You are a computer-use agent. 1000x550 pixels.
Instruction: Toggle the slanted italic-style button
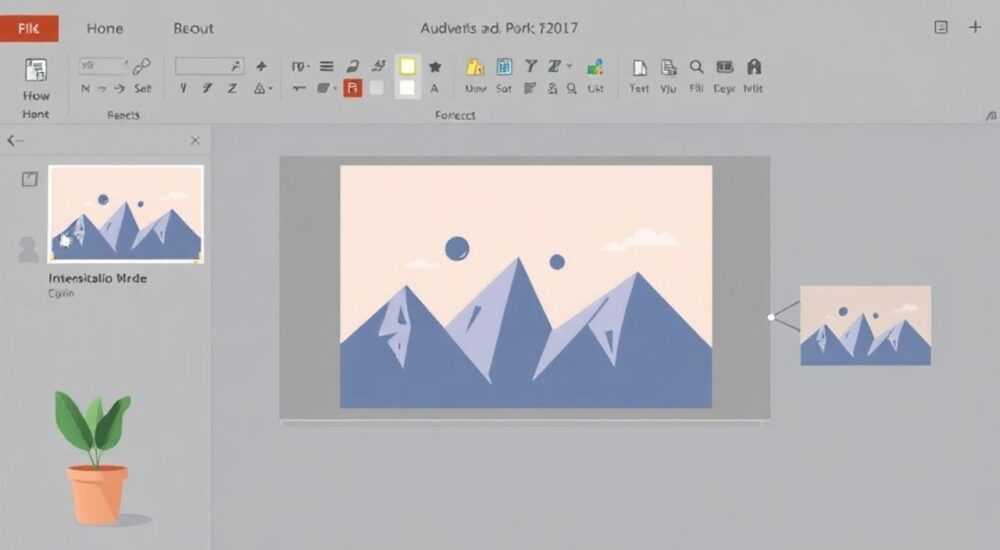click(x=207, y=88)
